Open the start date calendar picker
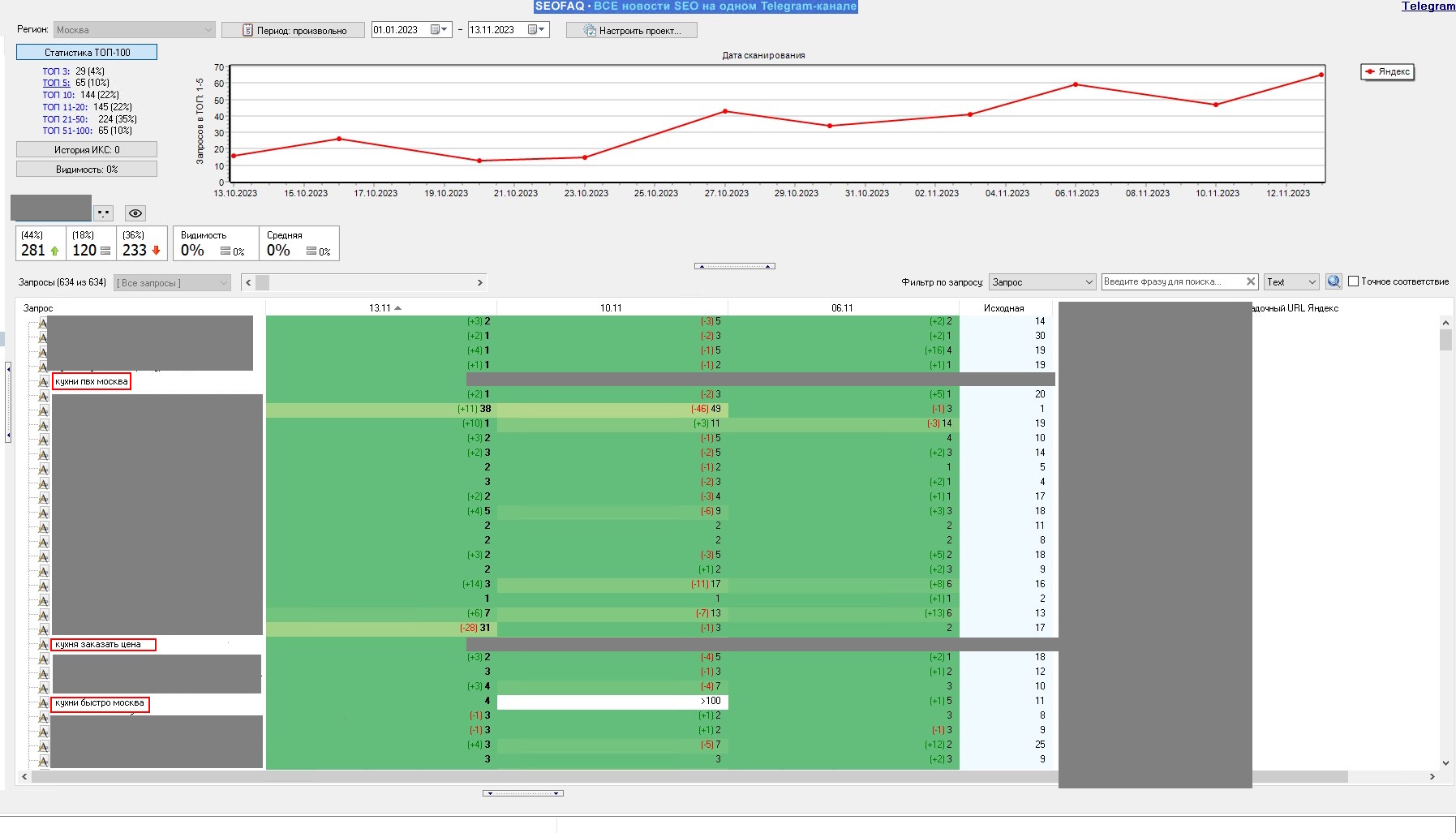Image resolution: width=1456 pixels, height=833 pixels. tap(439, 30)
